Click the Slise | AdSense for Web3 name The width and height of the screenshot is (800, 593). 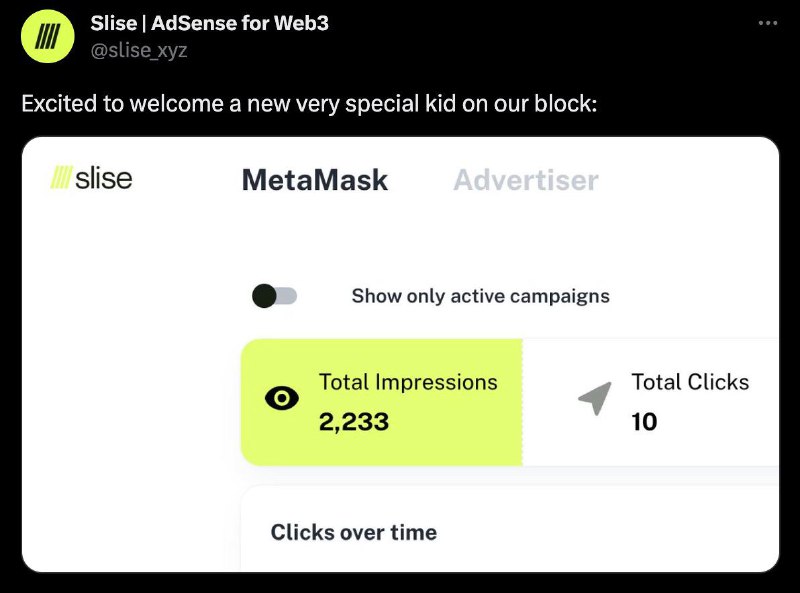pyautogui.click(x=210, y=23)
